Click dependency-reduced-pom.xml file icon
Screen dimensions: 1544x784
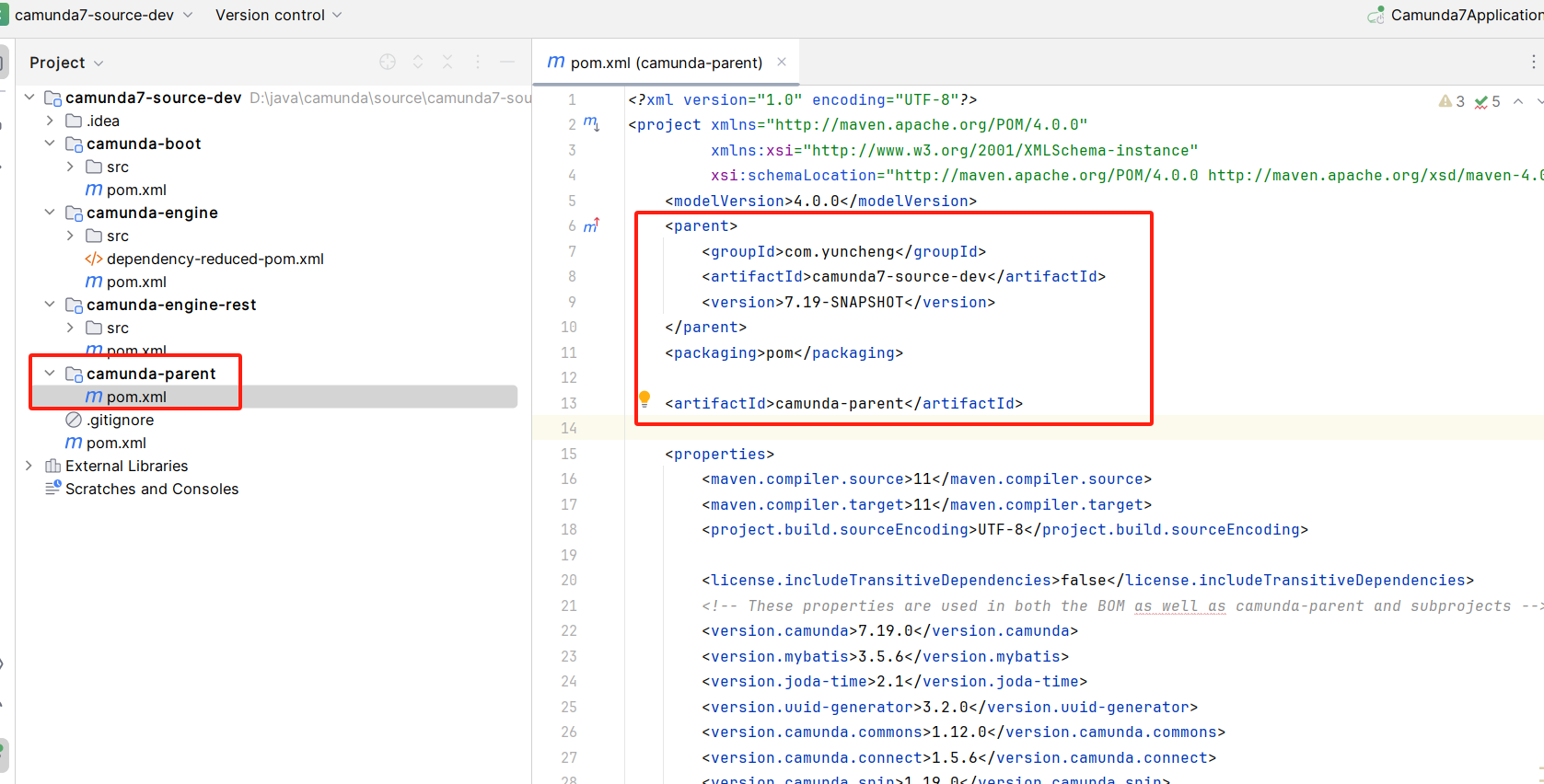[x=94, y=259]
